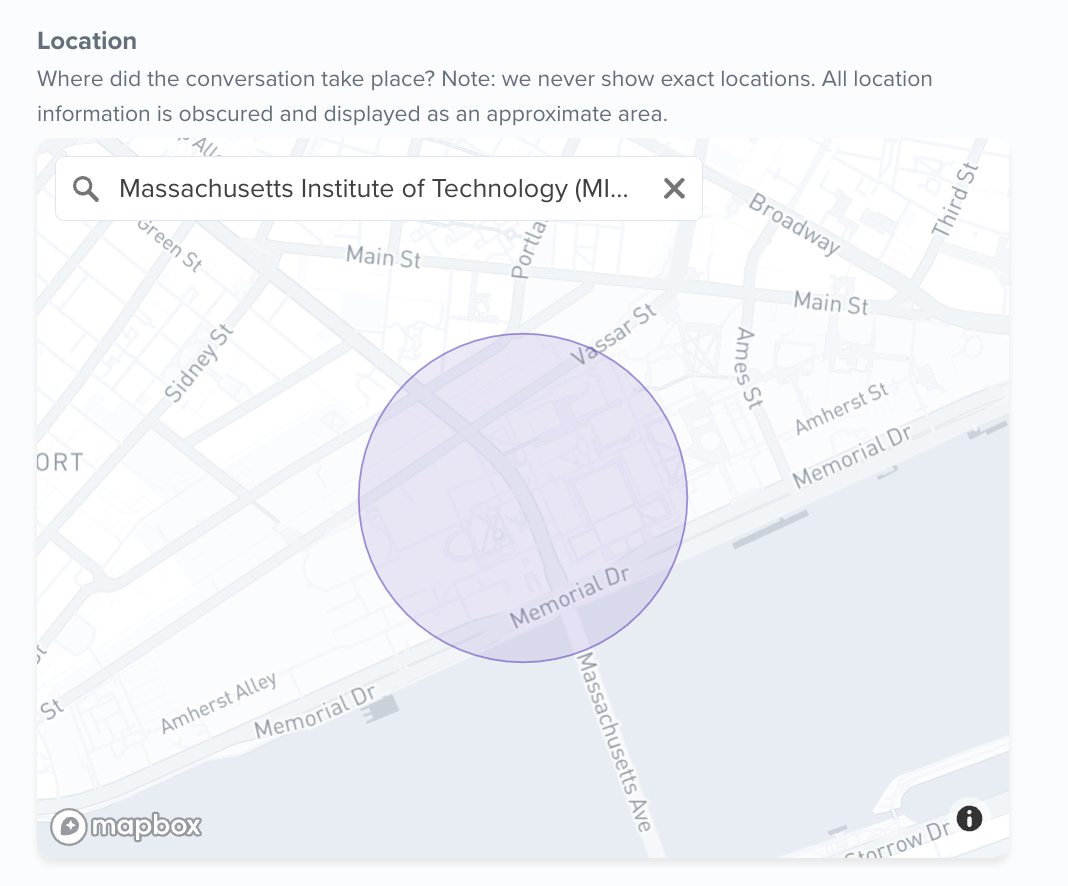Click the Massachusetts Ave bridge label
This screenshot has height=886, width=1068.
(615, 742)
